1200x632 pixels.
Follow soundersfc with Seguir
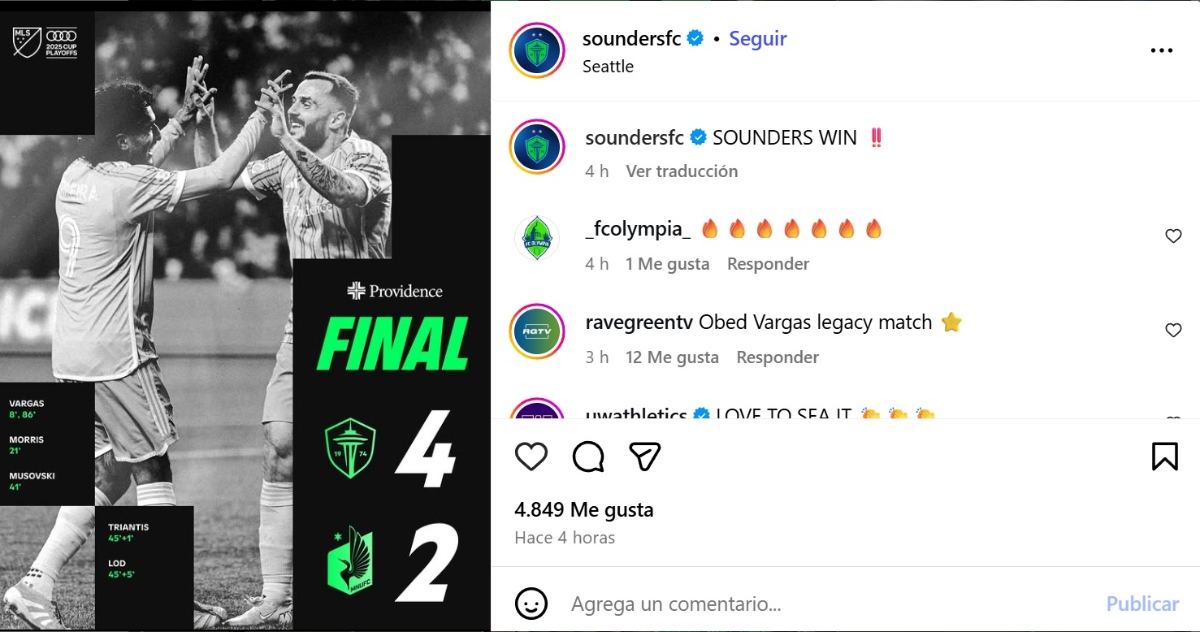pyautogui.click(x=758, y=38)
